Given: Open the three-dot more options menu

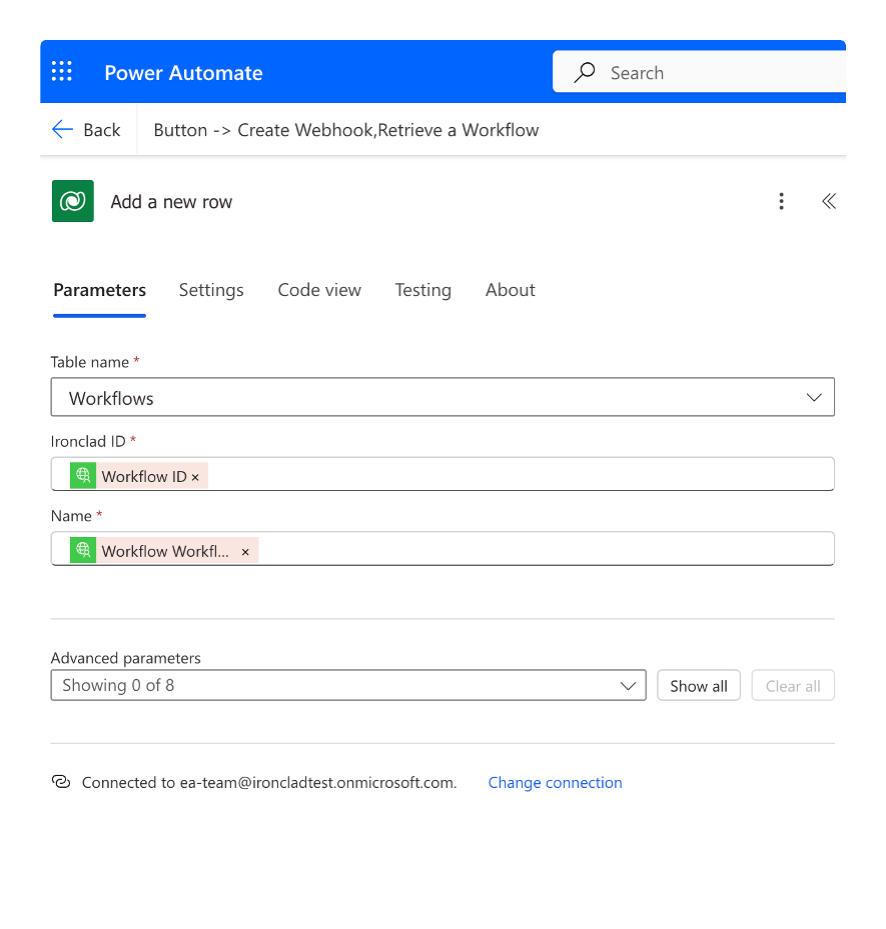Looking at the screenshot, I should click(x=781, y=201).
